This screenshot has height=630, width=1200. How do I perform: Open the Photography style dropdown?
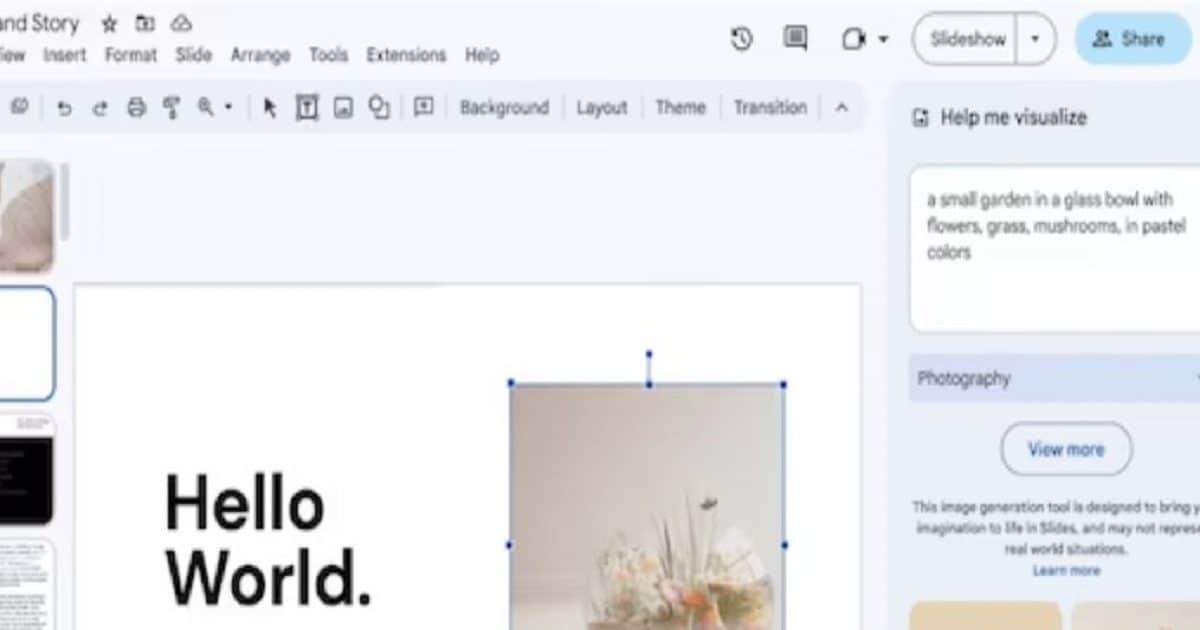1055,378
